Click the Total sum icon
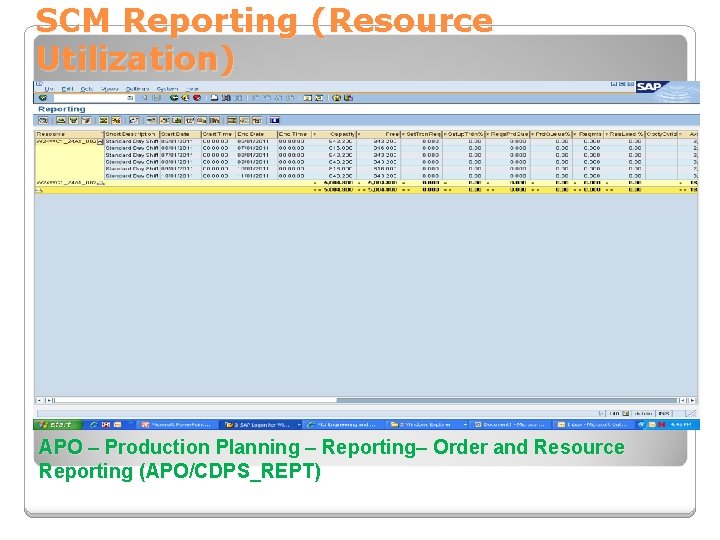The image size is (720, 540). point(103,120)
